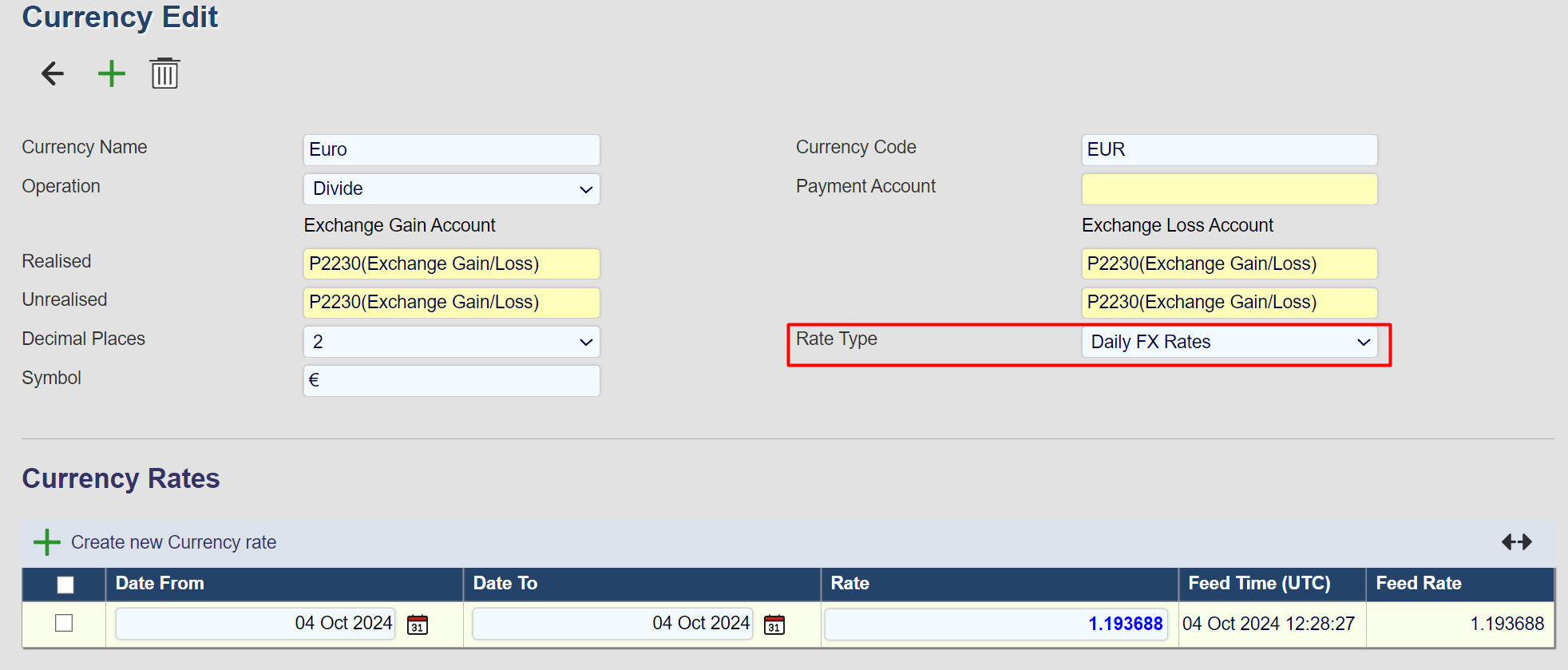This screenshot has height=670, width=1568.
Task: Tick the checkbox for 04 Oct 2024 rate row
Action: [64, 623]
